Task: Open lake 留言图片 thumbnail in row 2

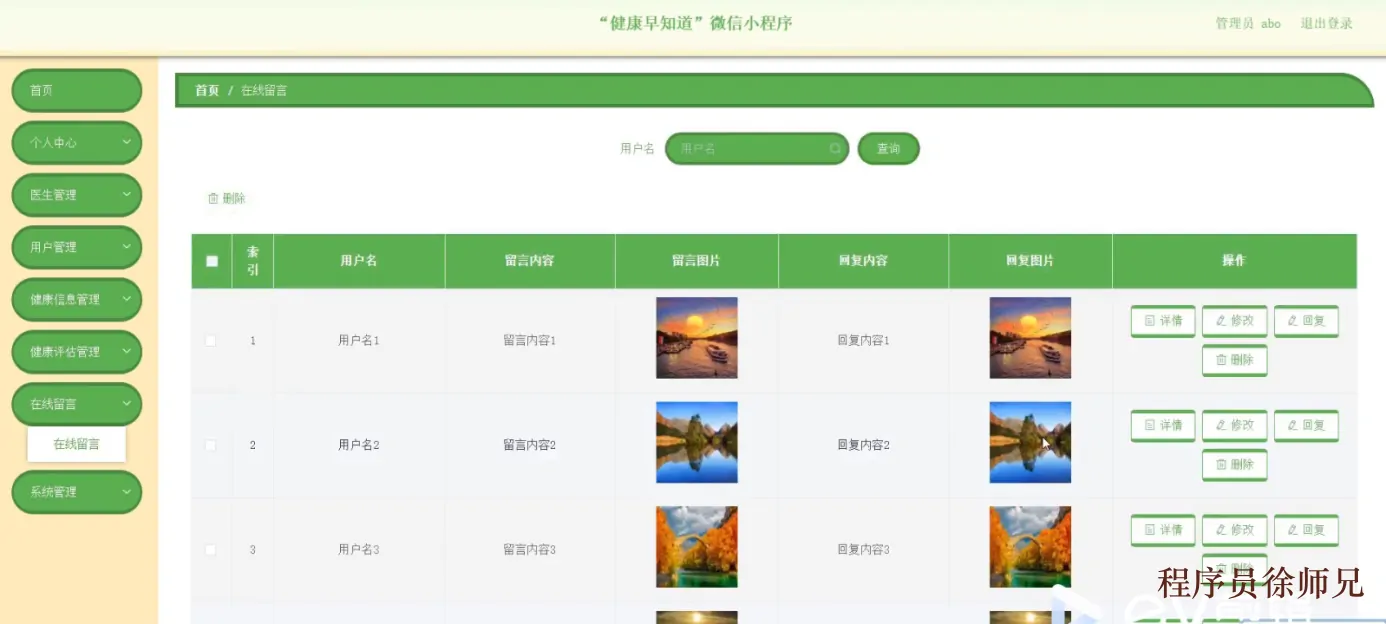Action: 697,442
